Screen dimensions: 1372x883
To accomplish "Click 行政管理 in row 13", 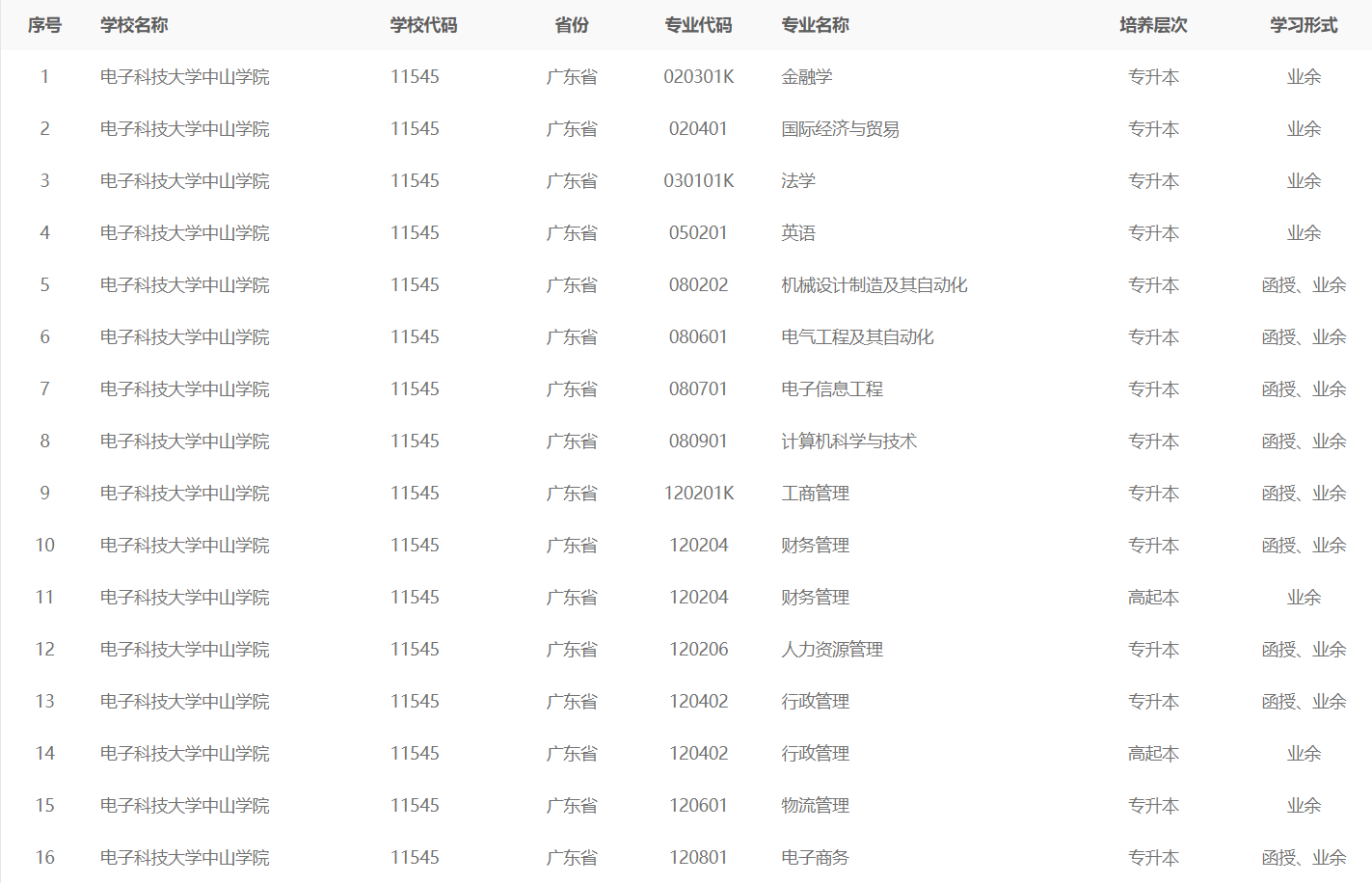I will tap(815, 702).
